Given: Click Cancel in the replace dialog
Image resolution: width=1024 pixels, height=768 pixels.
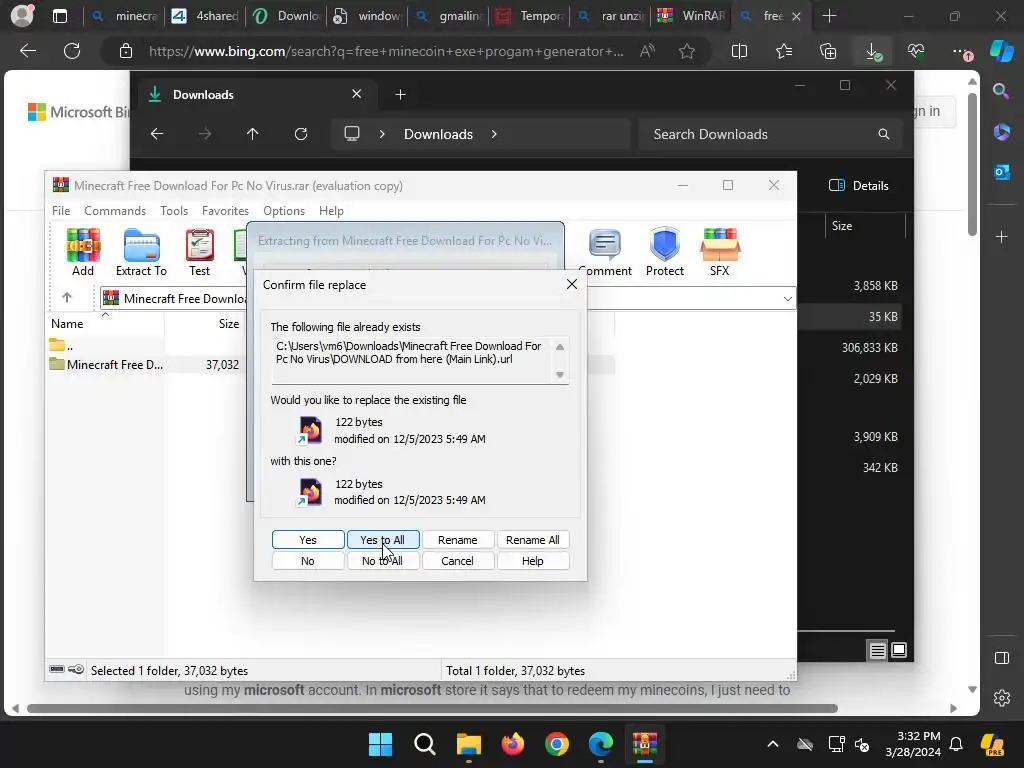Looking at the screenshot, I should 458,560.
